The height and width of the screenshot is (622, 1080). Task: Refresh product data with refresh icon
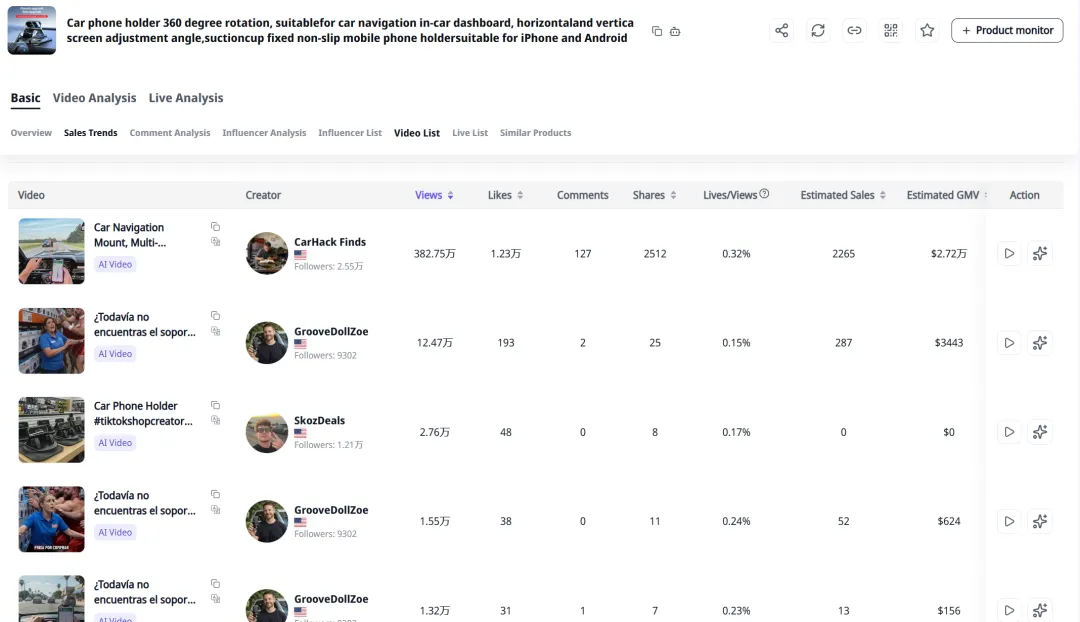click(818, 30)
